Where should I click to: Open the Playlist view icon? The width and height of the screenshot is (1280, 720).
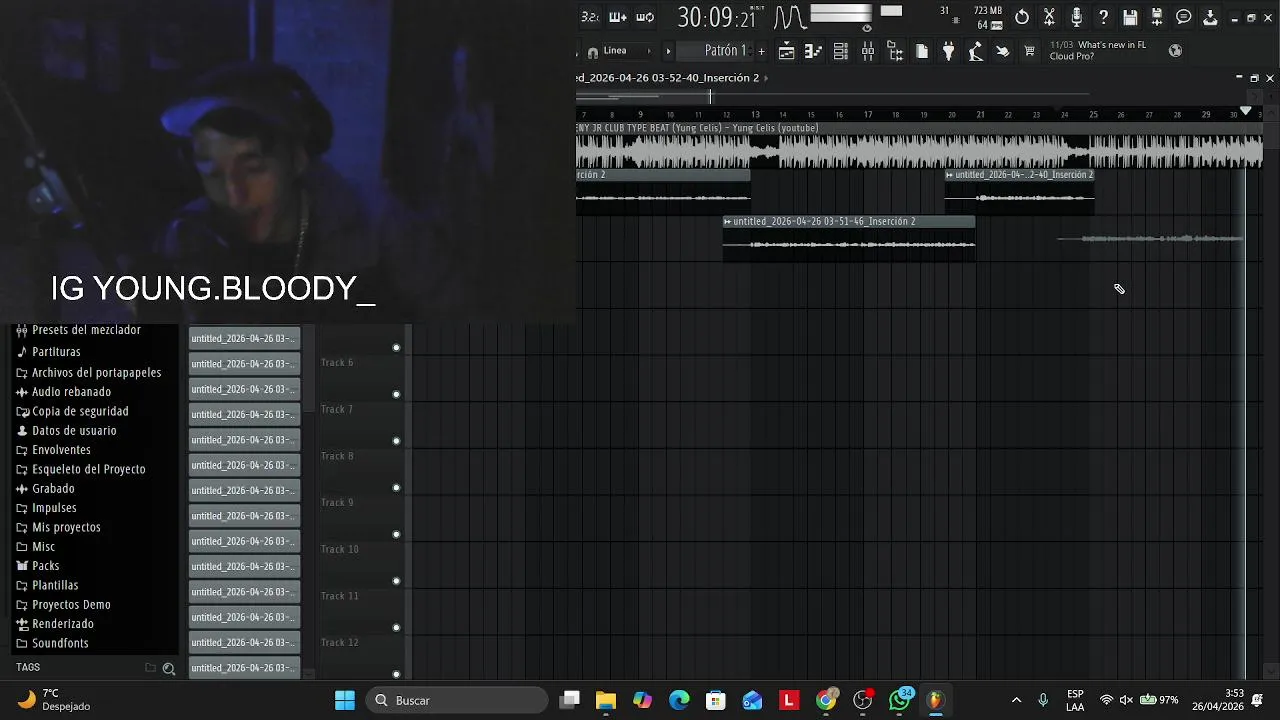[x=786, y=51]
